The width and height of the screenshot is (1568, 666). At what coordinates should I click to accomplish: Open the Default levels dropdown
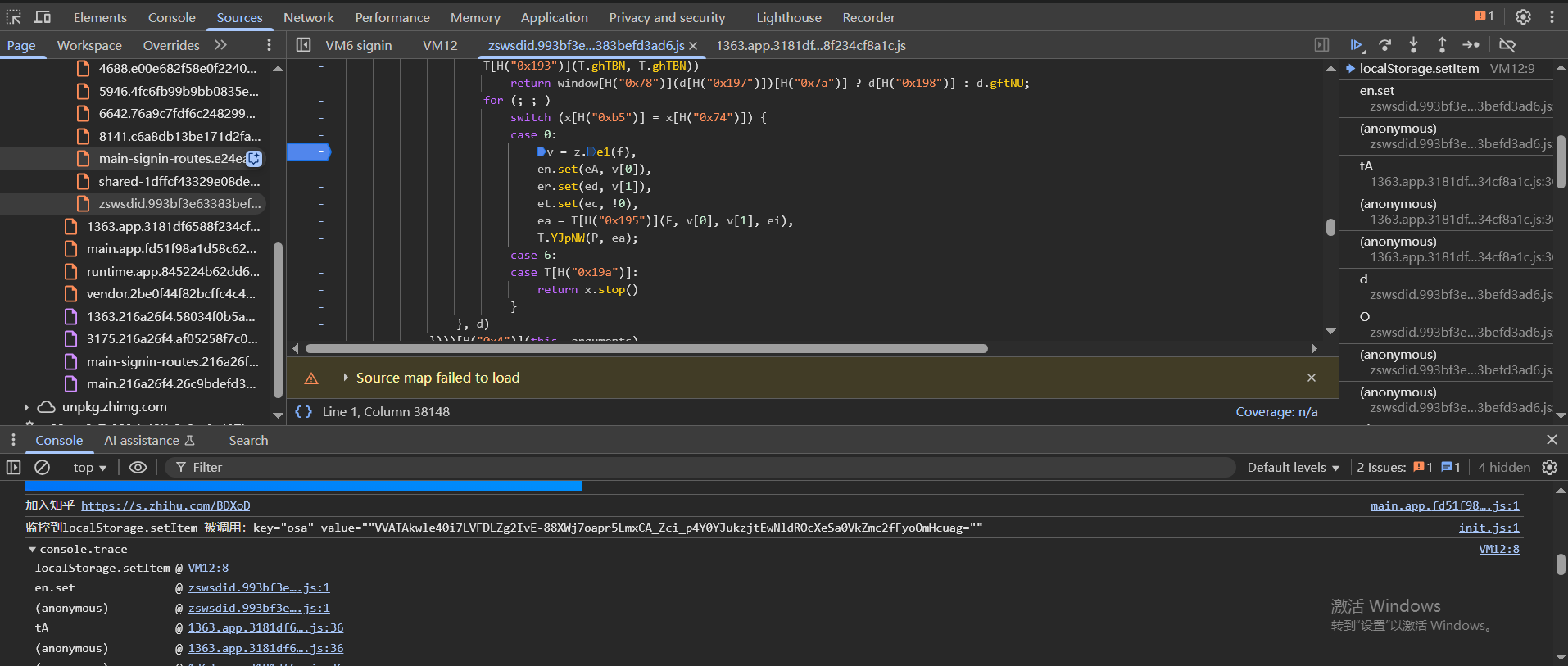[x=1293, y=467]
